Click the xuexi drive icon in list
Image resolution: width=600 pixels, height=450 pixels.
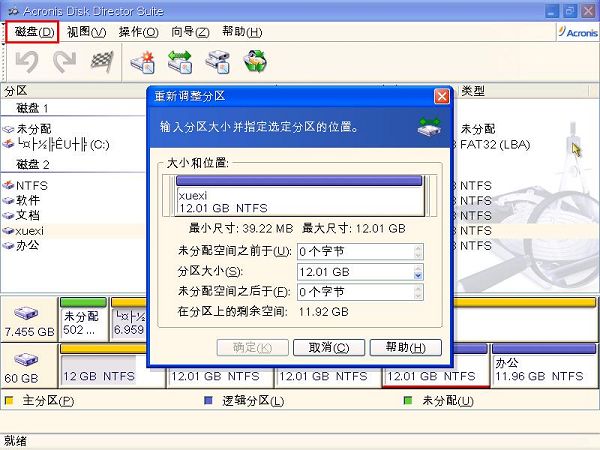(8, 231)
